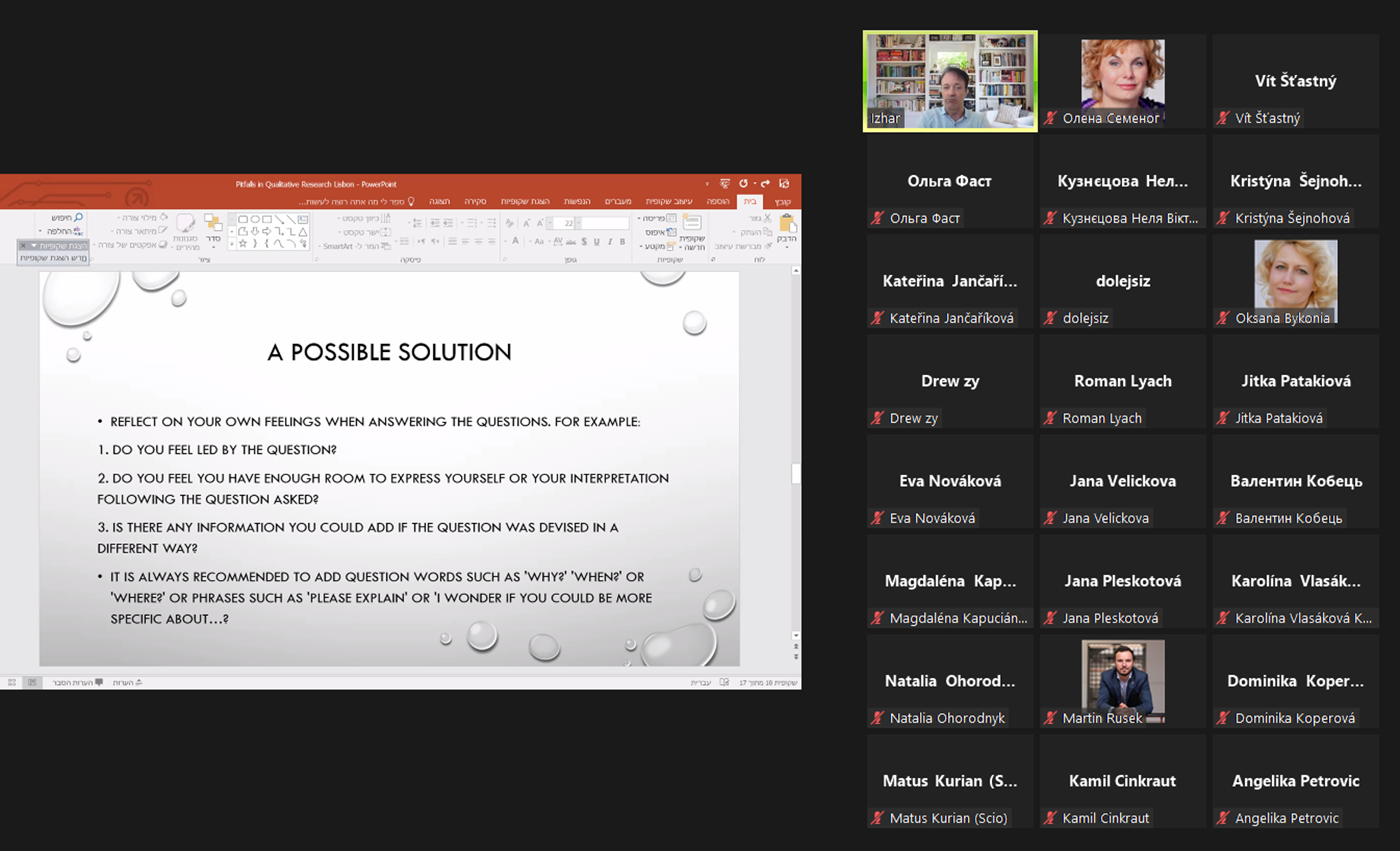1400x851 pixels.
Task: Click the slide pane vertical scrollbar thumb
Action: (795, 474)
